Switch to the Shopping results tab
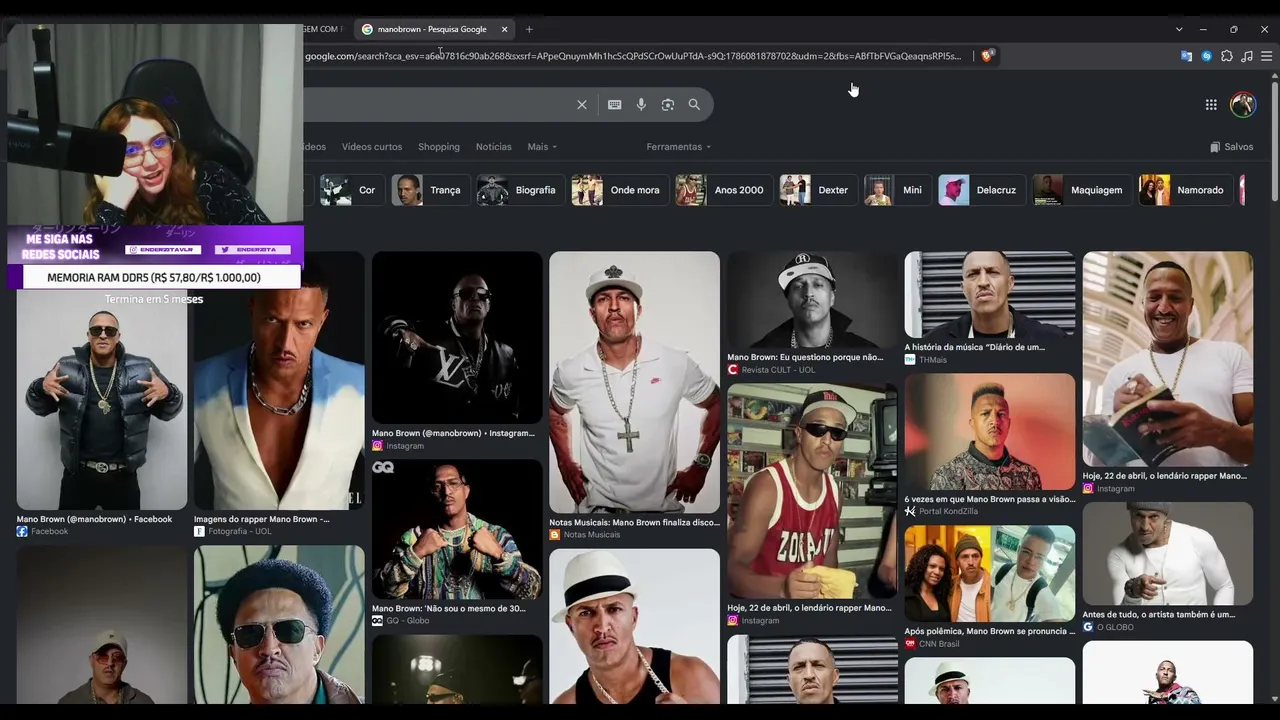1280x720 pixels. pos(439,147)
